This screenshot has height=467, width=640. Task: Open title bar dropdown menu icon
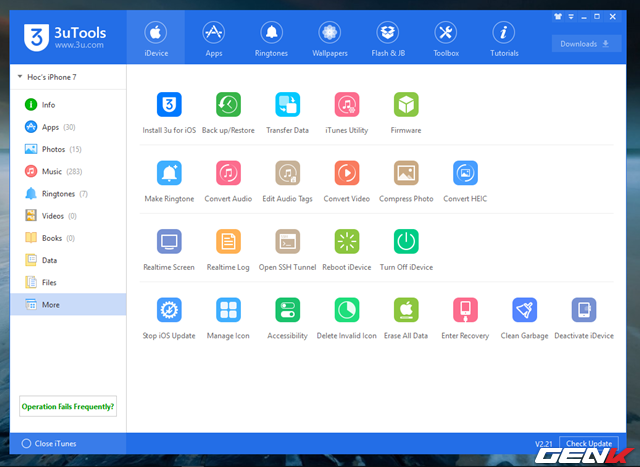pyautogui.click(x=571, y=17)
